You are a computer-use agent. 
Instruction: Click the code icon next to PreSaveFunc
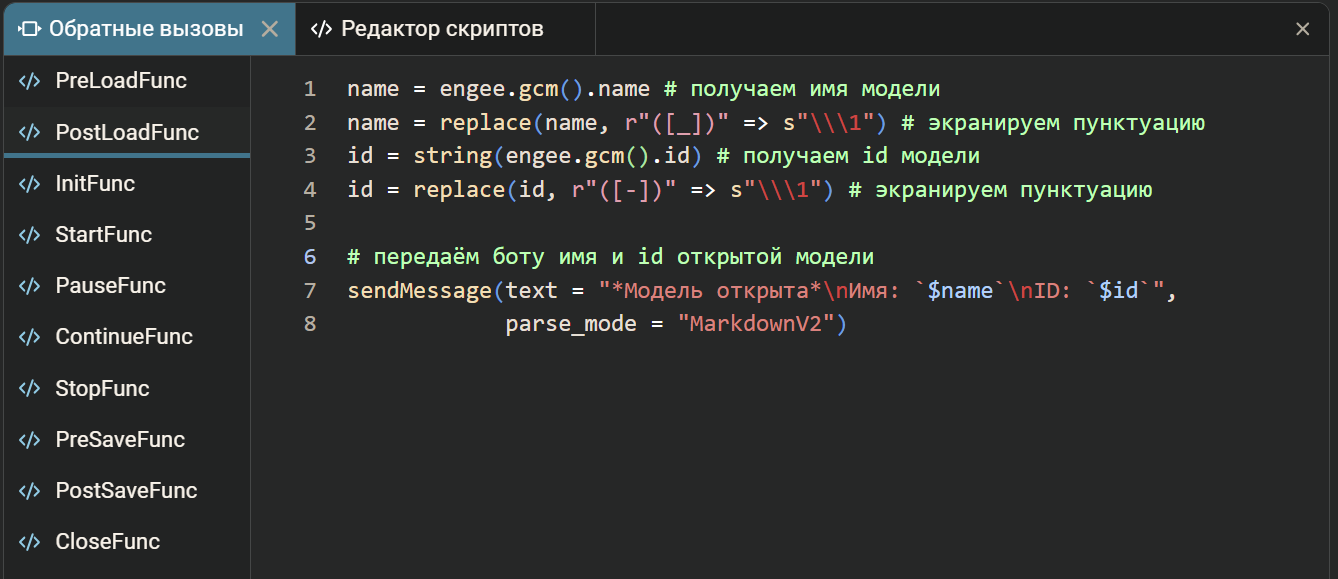[x=30, y=440]
